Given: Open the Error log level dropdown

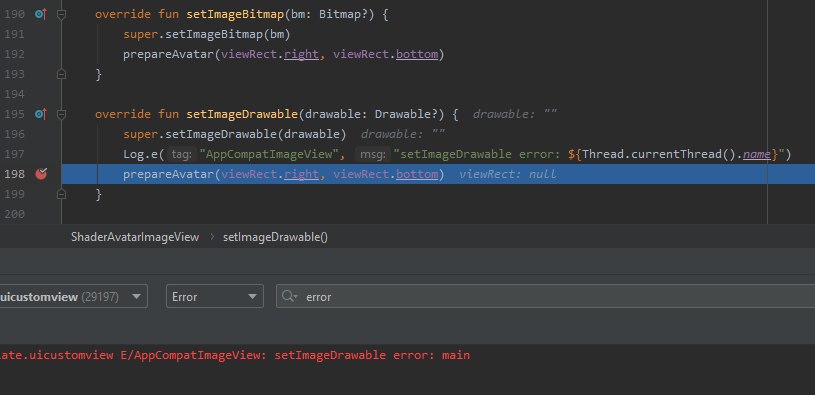Looking at the screenshot, I should [x=215, y=296].
